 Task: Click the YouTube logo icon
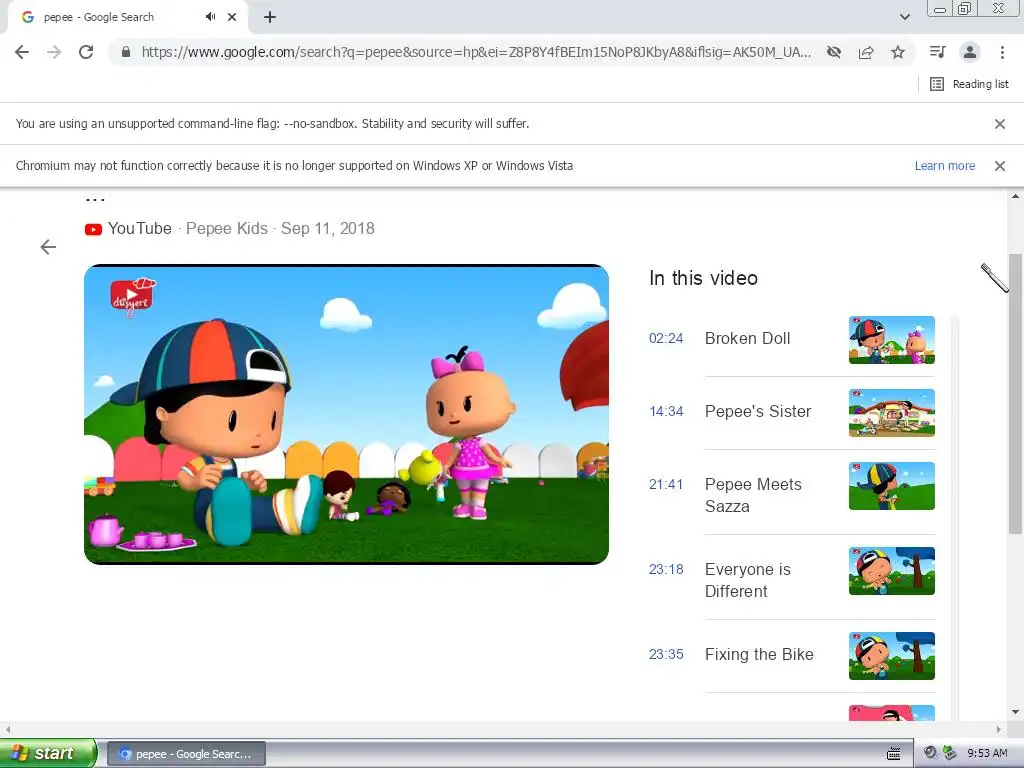click(93, 229)
